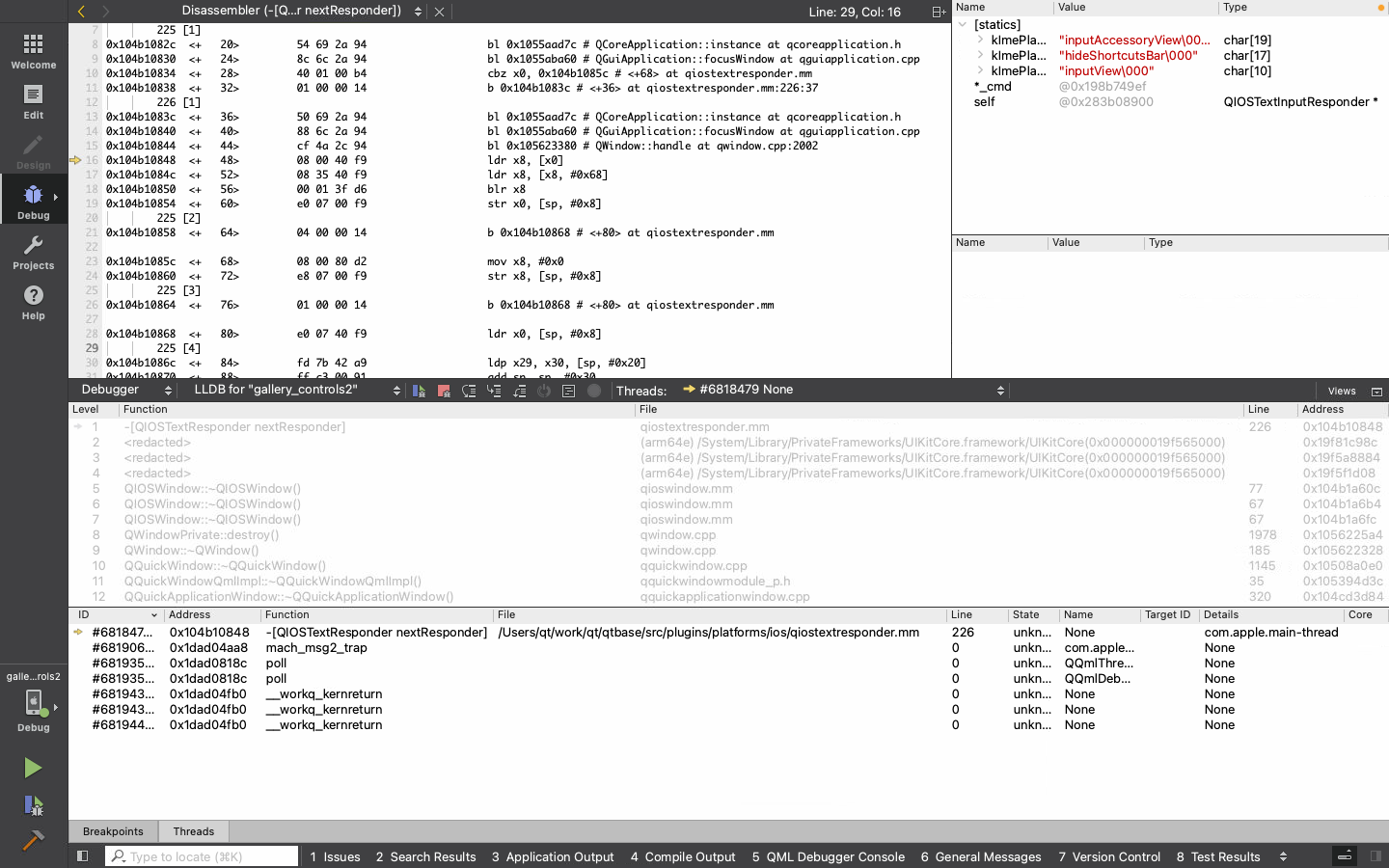The height and width of the screenshot is (868, 1389).
Task: Open more output panes stepper
Action: 1283,856
